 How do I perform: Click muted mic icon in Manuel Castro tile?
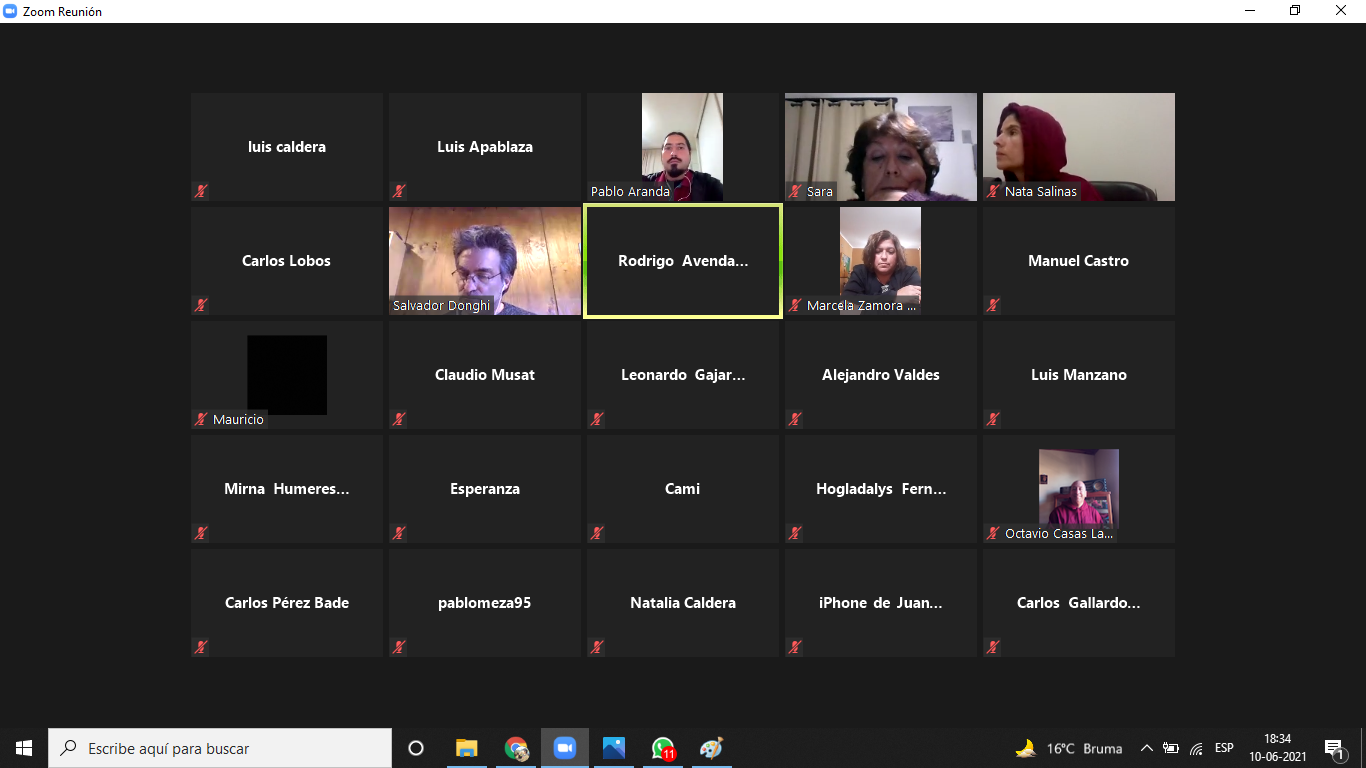tap(993, 305)
